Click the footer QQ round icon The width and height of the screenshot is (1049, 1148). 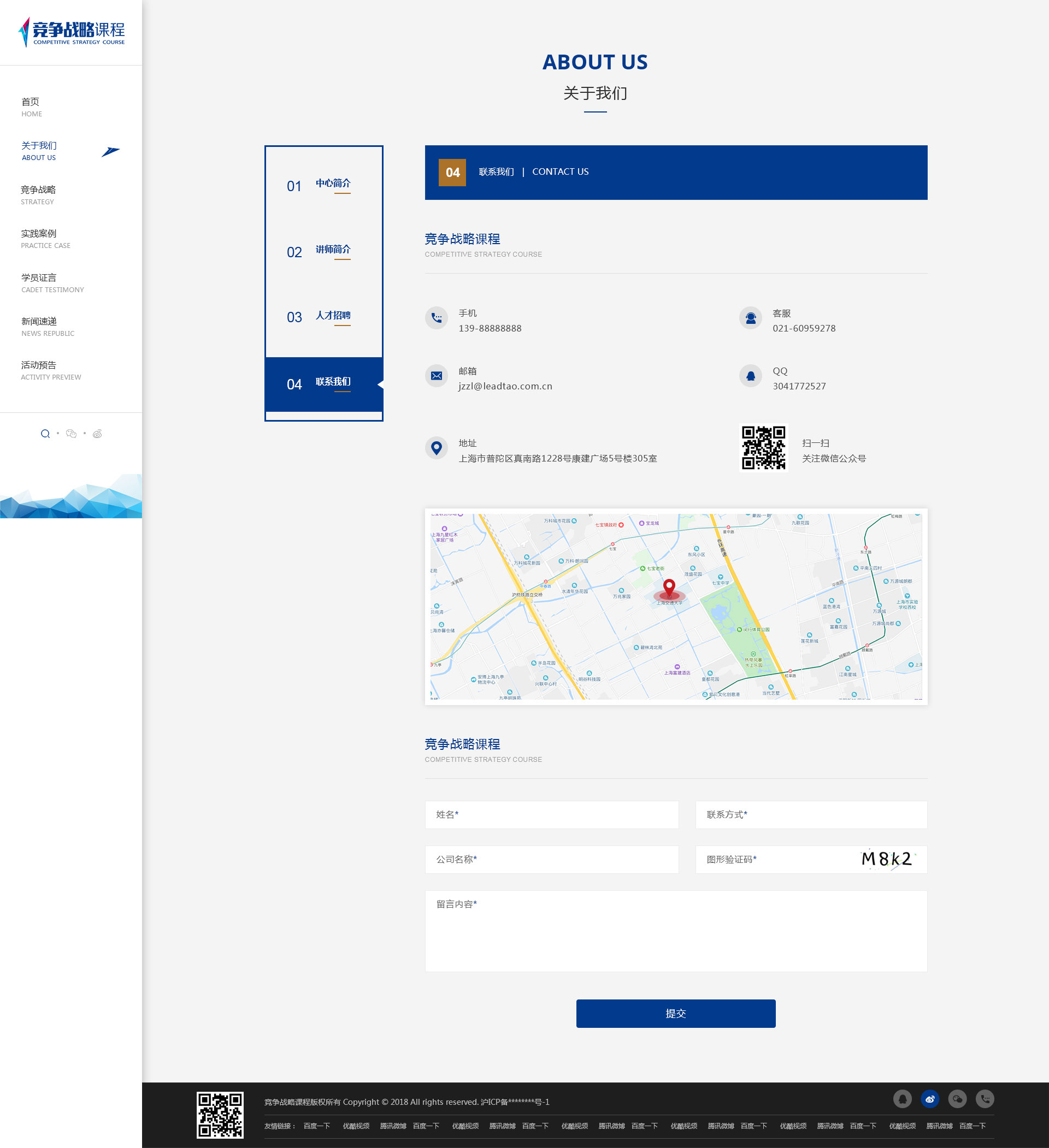click(902, 1098)
